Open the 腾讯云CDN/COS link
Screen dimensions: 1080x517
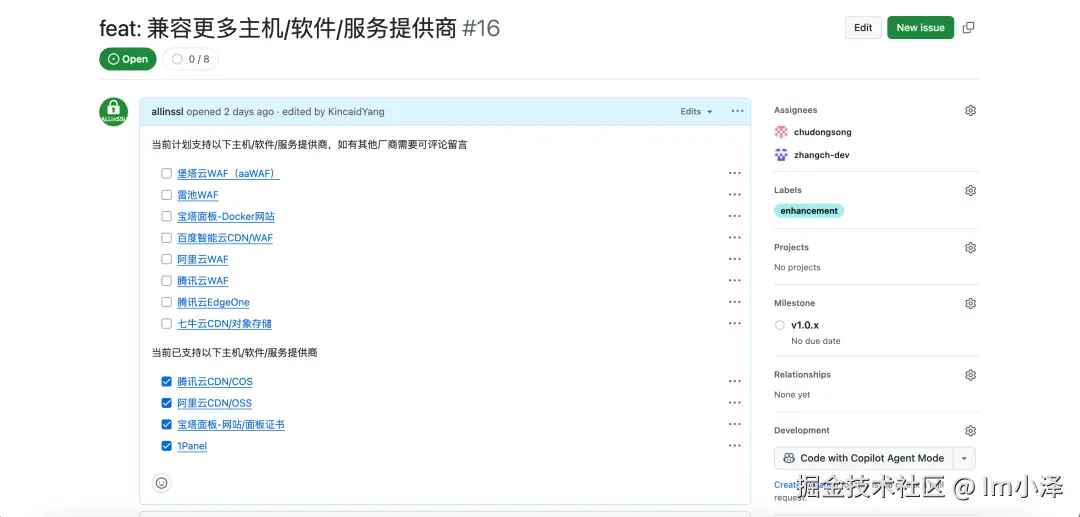coord(215,381)
